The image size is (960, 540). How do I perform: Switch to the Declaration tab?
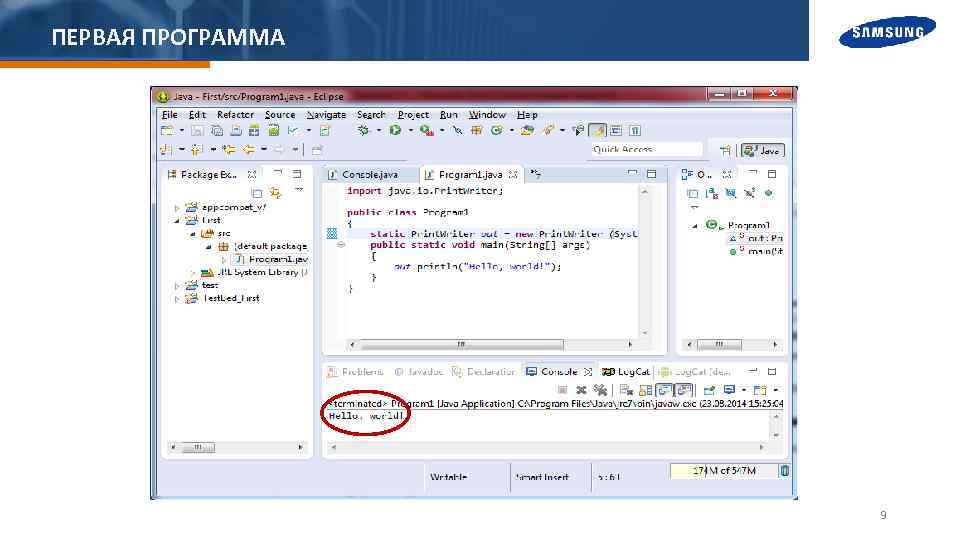coord(484,372)
